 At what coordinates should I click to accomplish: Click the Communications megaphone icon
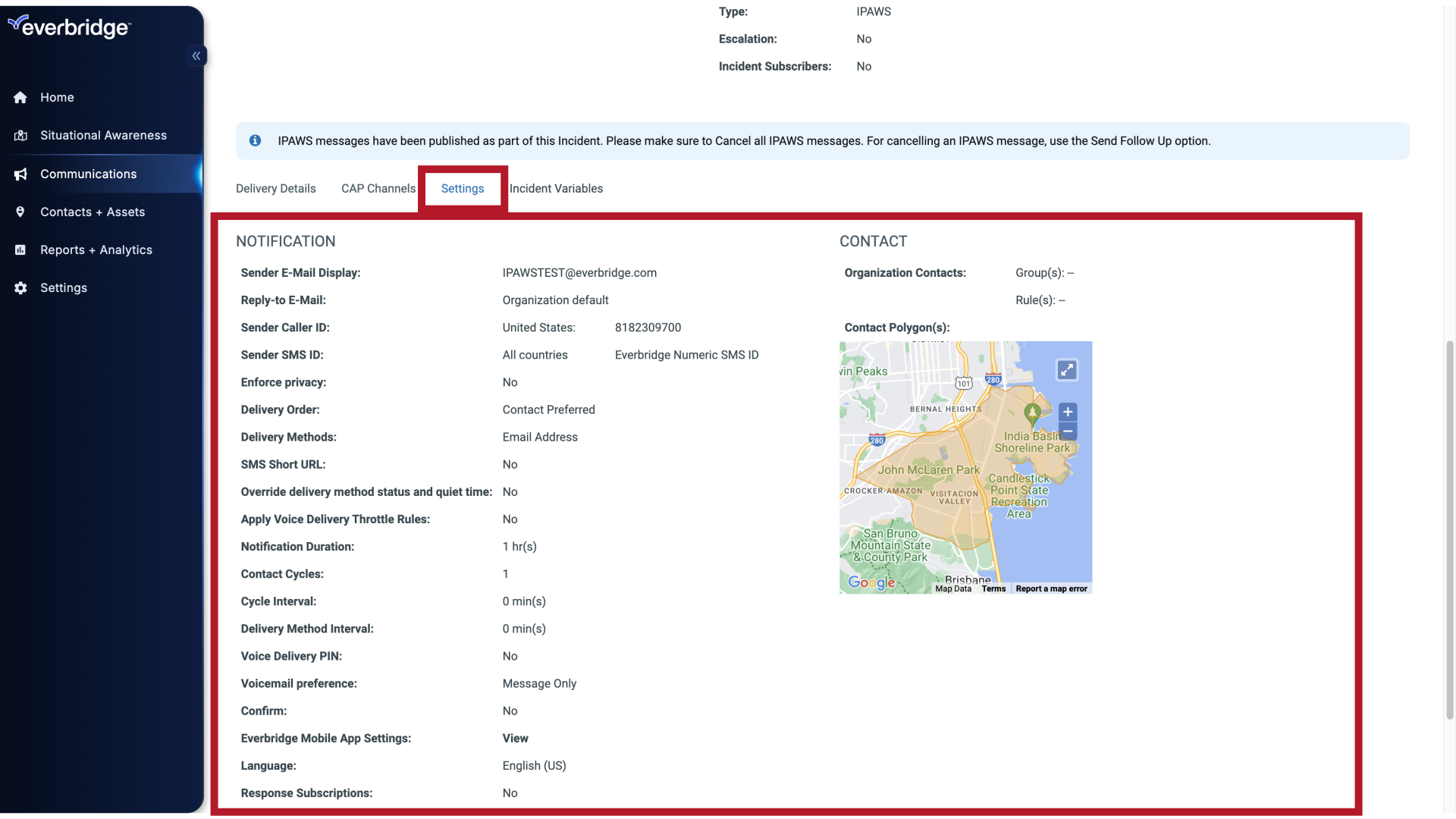20,174
